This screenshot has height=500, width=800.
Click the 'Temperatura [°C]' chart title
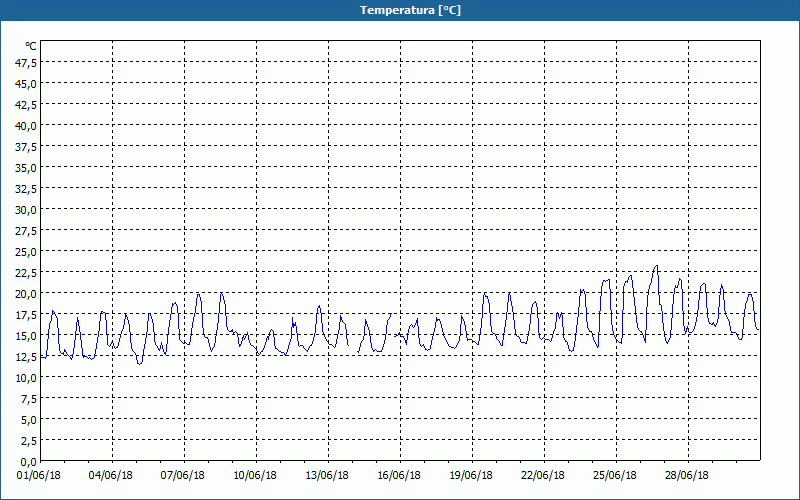(410, 10)
